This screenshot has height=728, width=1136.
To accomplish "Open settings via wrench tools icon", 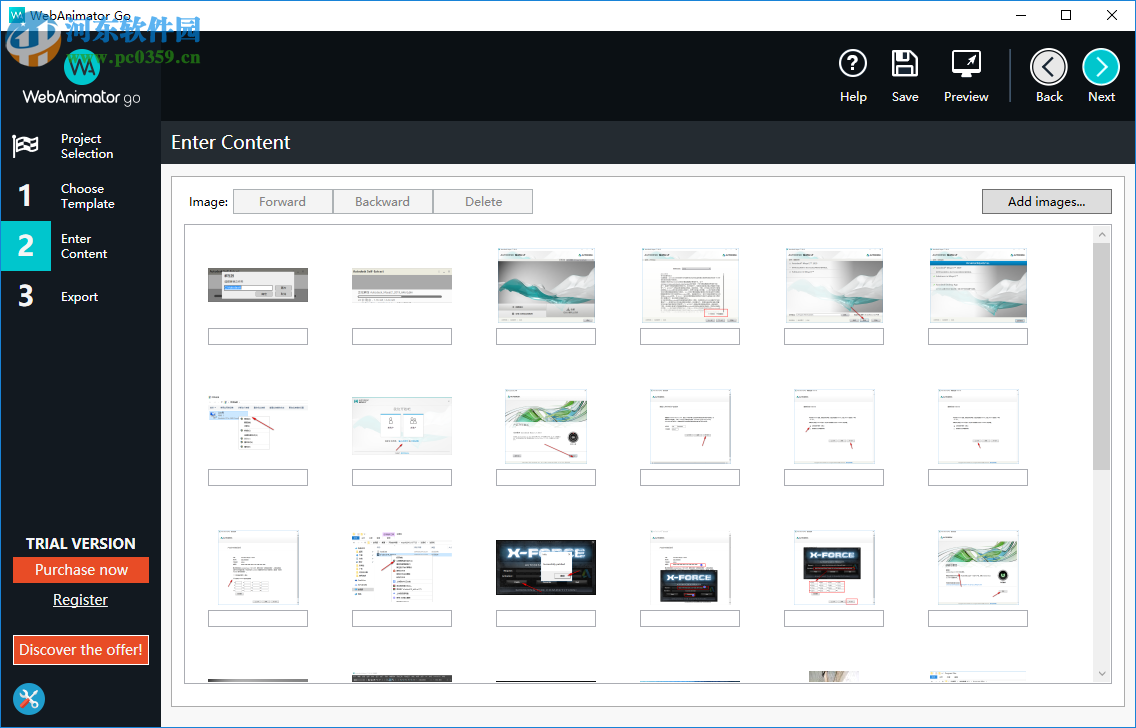I will (x=29, y=699).
